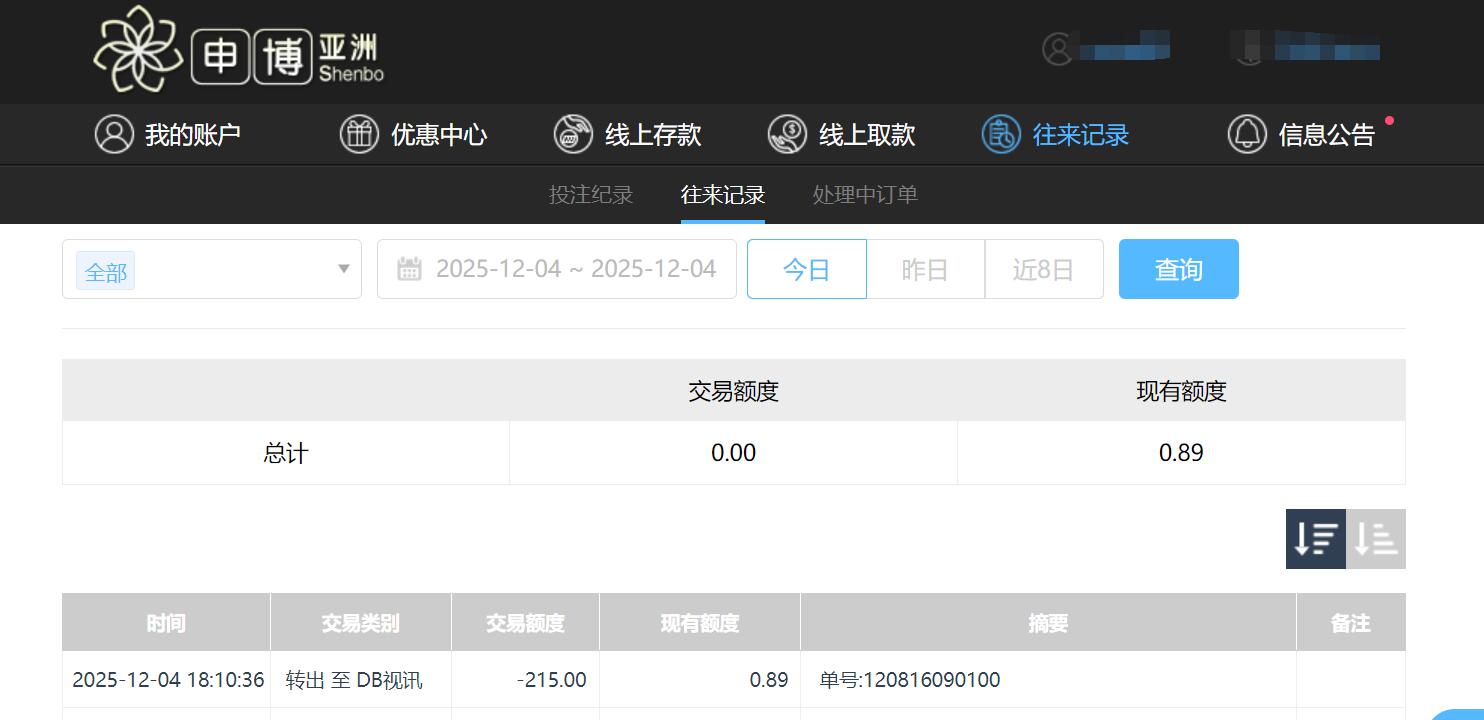Select the ascending sort icon

(x=1375, y=539)
